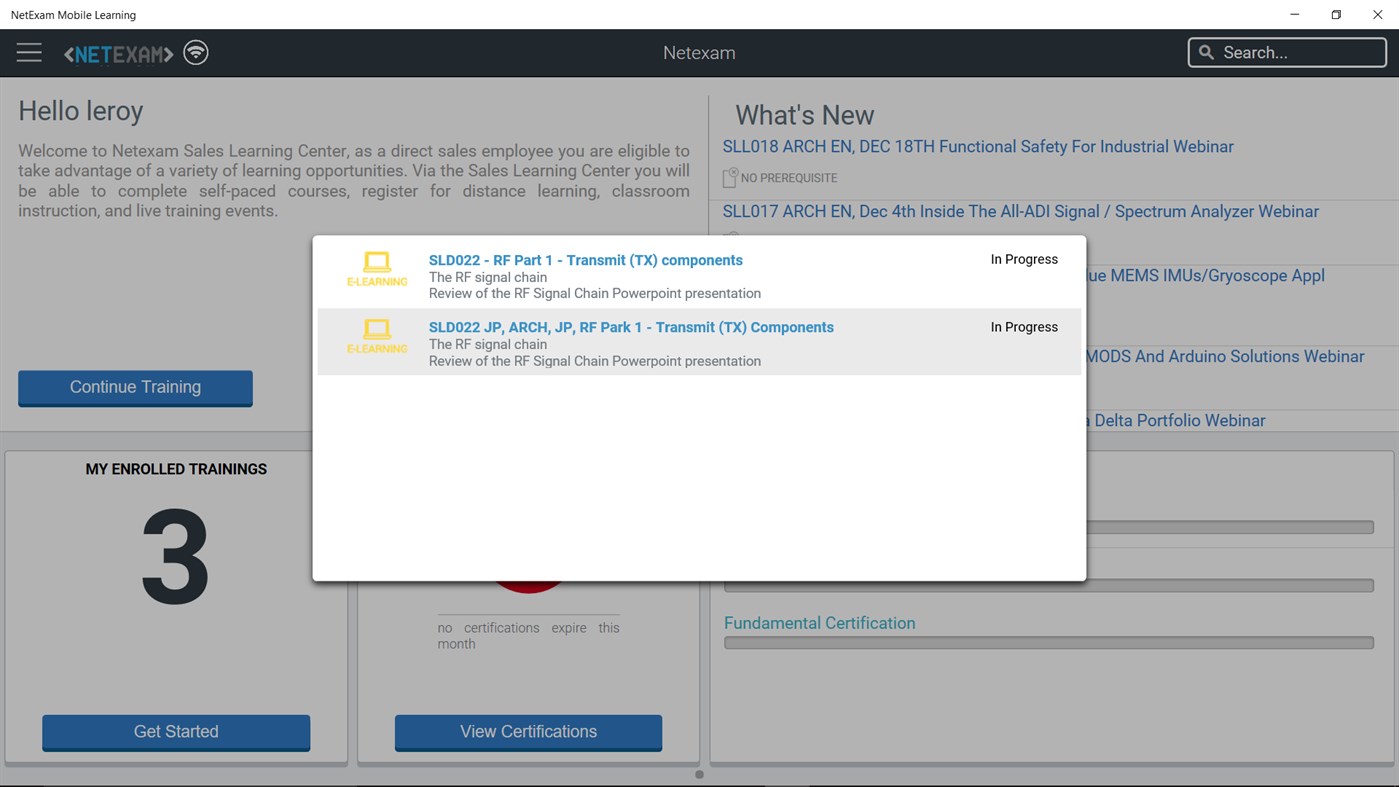The width and height of the screenshot is (1399, 787).
Task: Open SLD022 JP, ARCH, JP, RF Park 1 course
Action: 631,327
